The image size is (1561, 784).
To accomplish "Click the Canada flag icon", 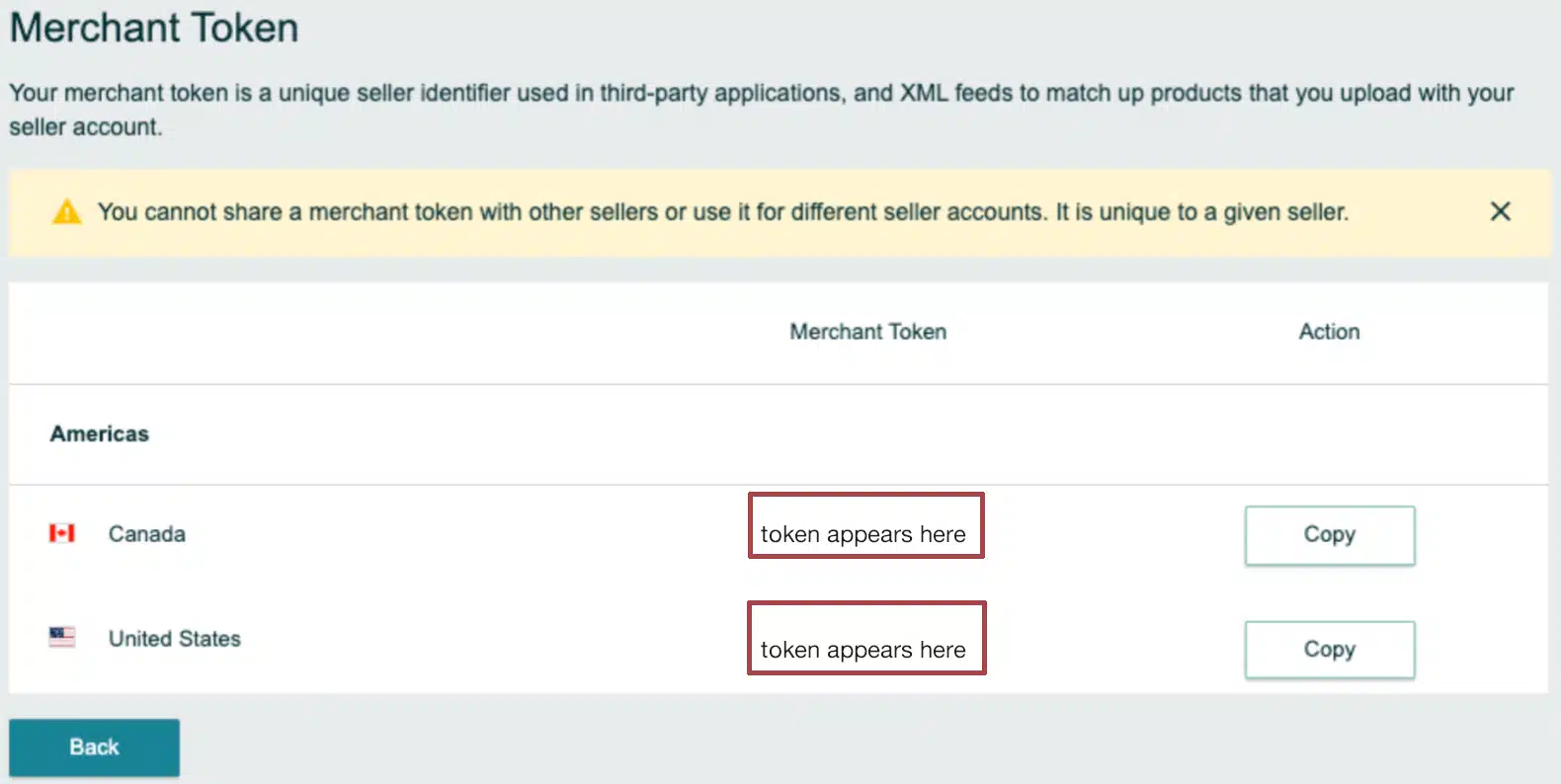I will (x=62, y=533).
